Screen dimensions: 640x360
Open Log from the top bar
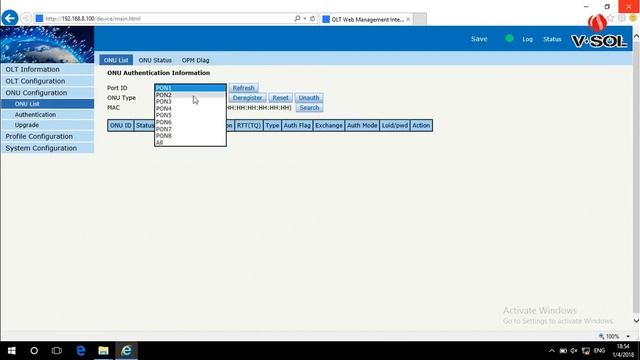(527, 39)
